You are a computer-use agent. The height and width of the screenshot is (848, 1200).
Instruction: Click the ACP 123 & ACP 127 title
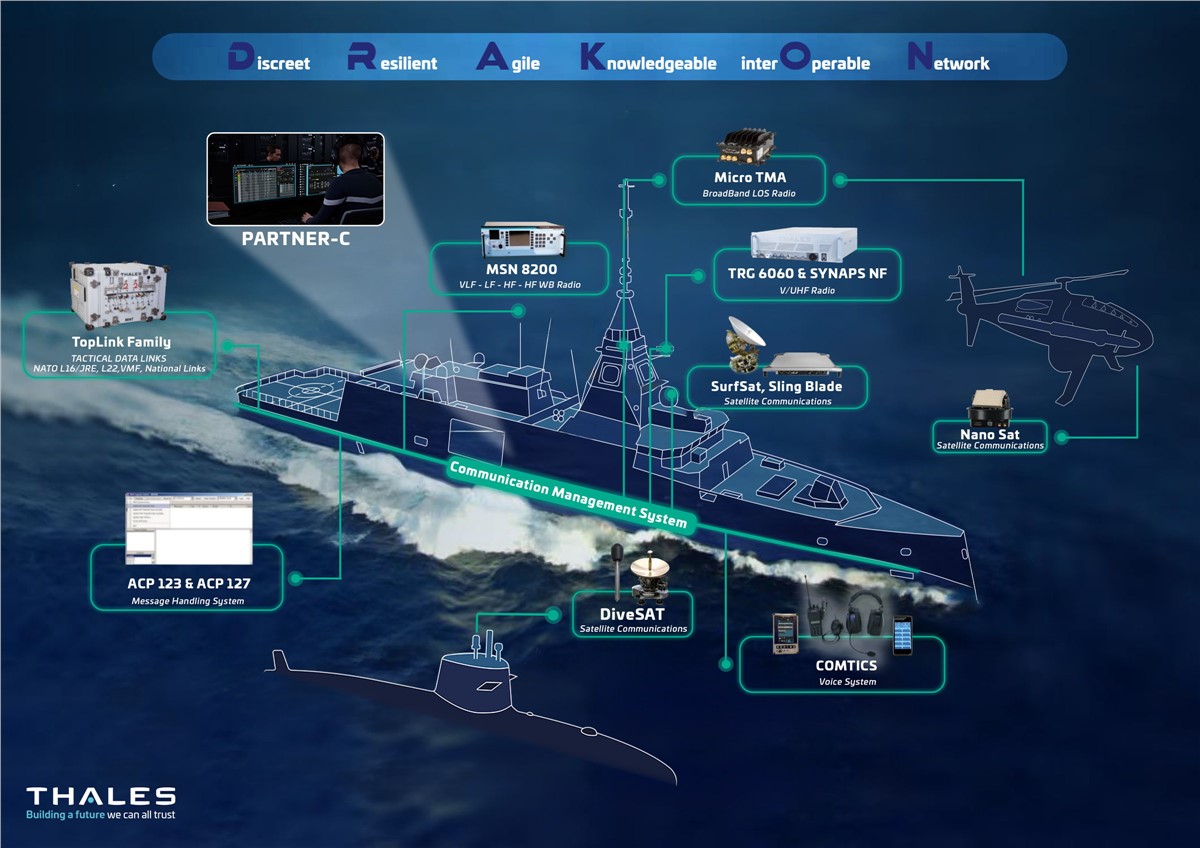188,583
